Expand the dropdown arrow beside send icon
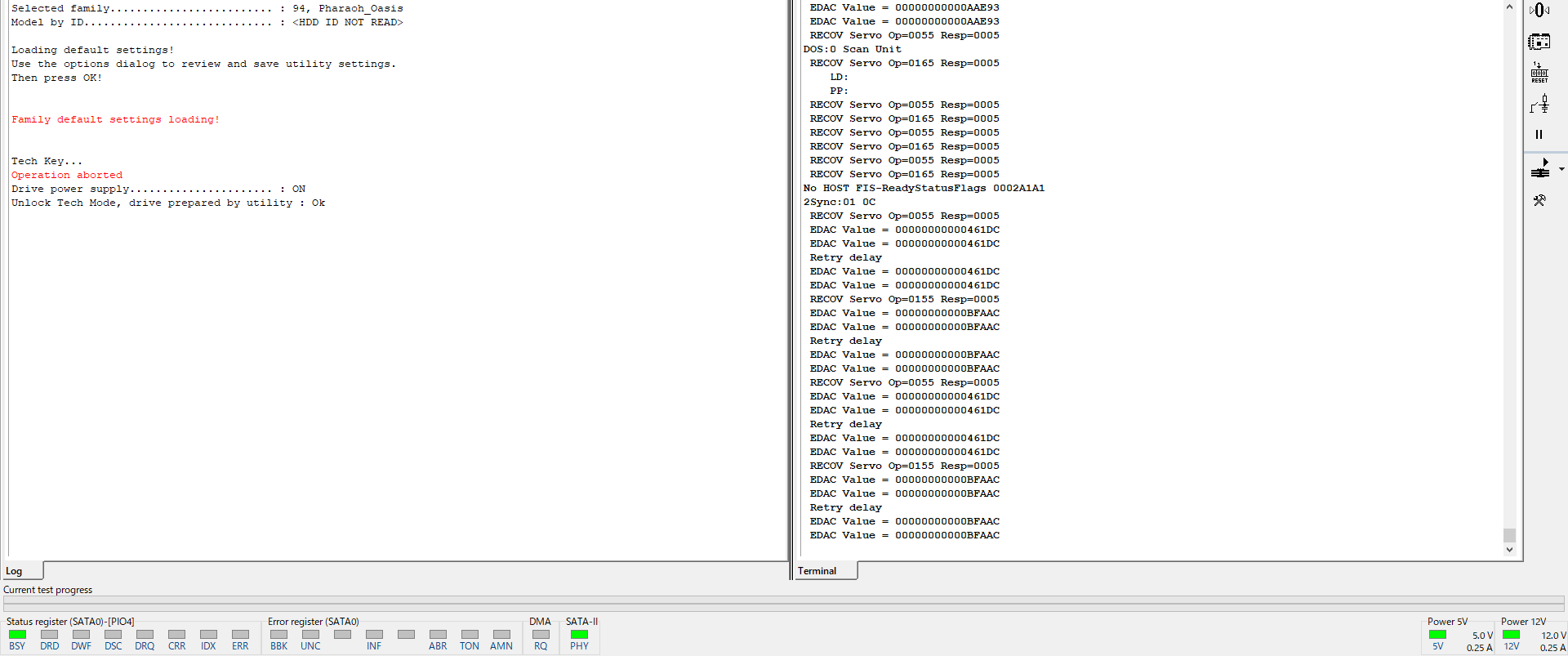This screenshot has width=1568, height=656. [x=1561, y=169]
